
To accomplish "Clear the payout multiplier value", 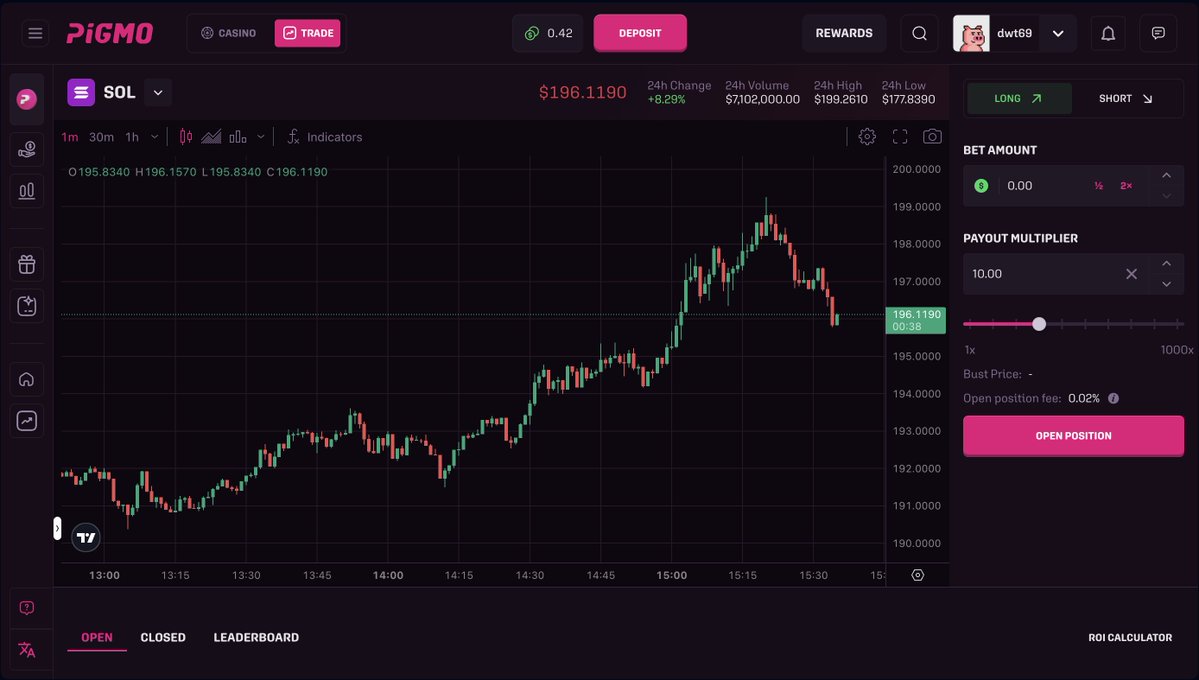I will [1131, 274].
